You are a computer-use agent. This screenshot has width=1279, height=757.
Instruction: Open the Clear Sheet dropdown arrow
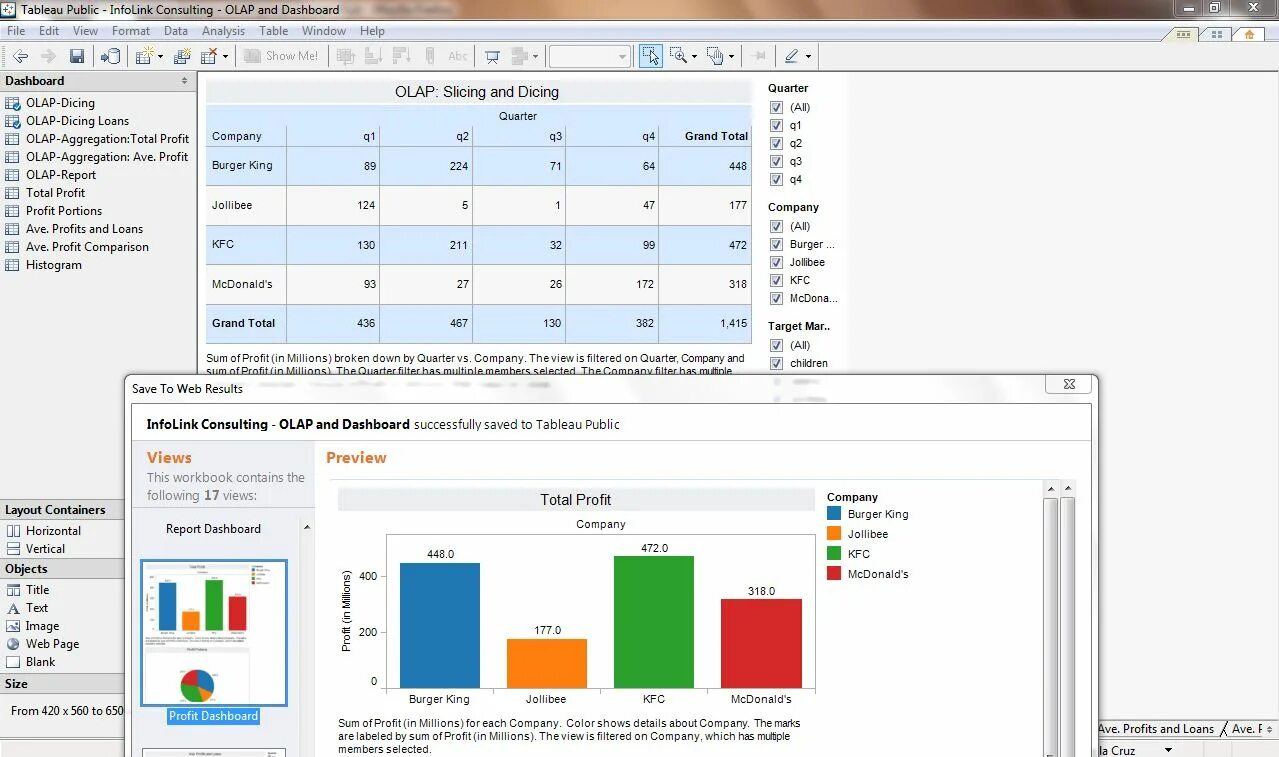(x=225, y=56)
